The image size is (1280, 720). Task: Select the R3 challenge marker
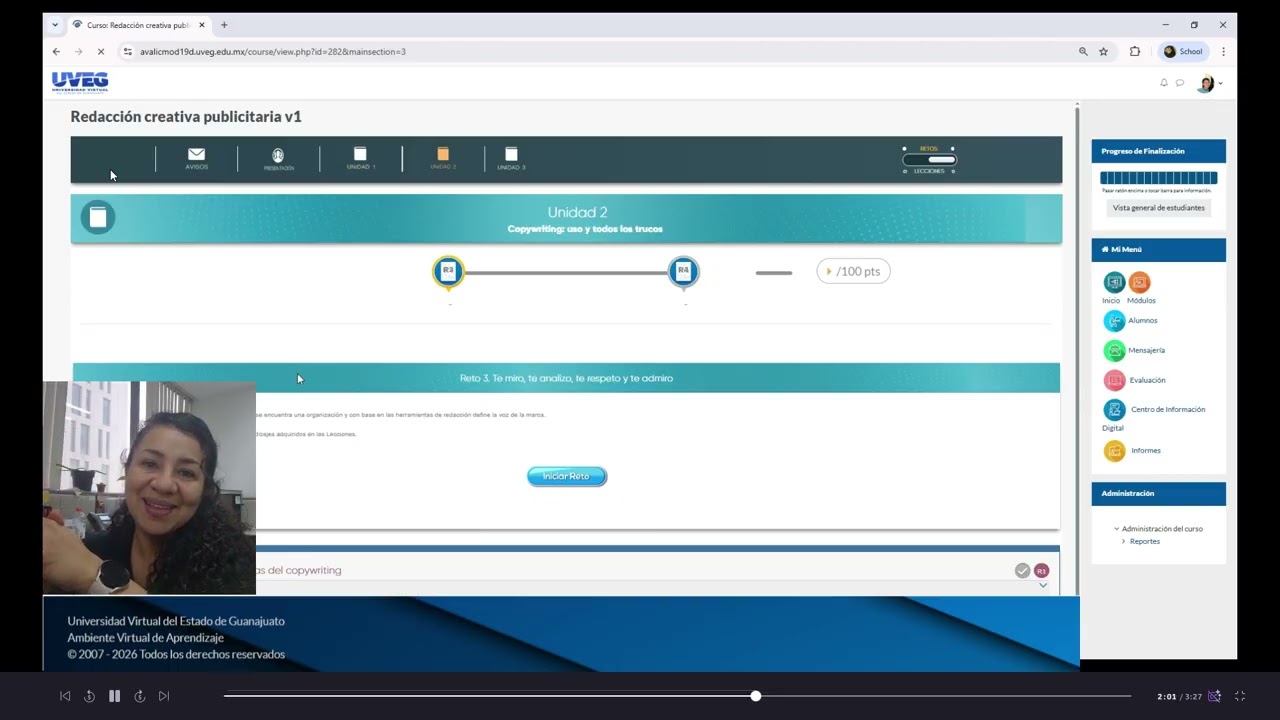pyautogui.click(x=448, y=271)
